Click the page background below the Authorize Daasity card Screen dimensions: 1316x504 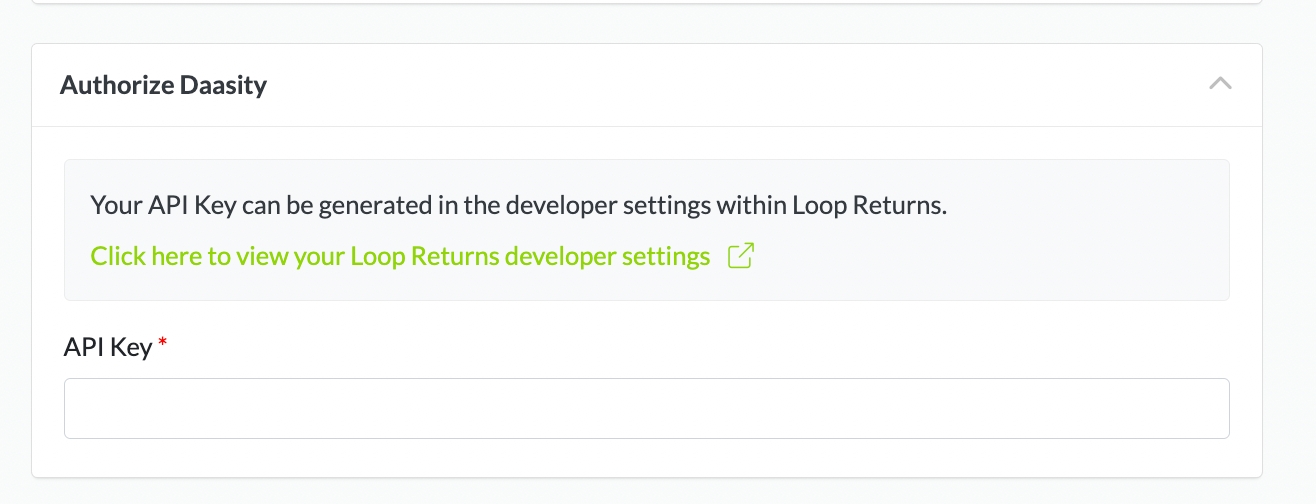[646, 492]
